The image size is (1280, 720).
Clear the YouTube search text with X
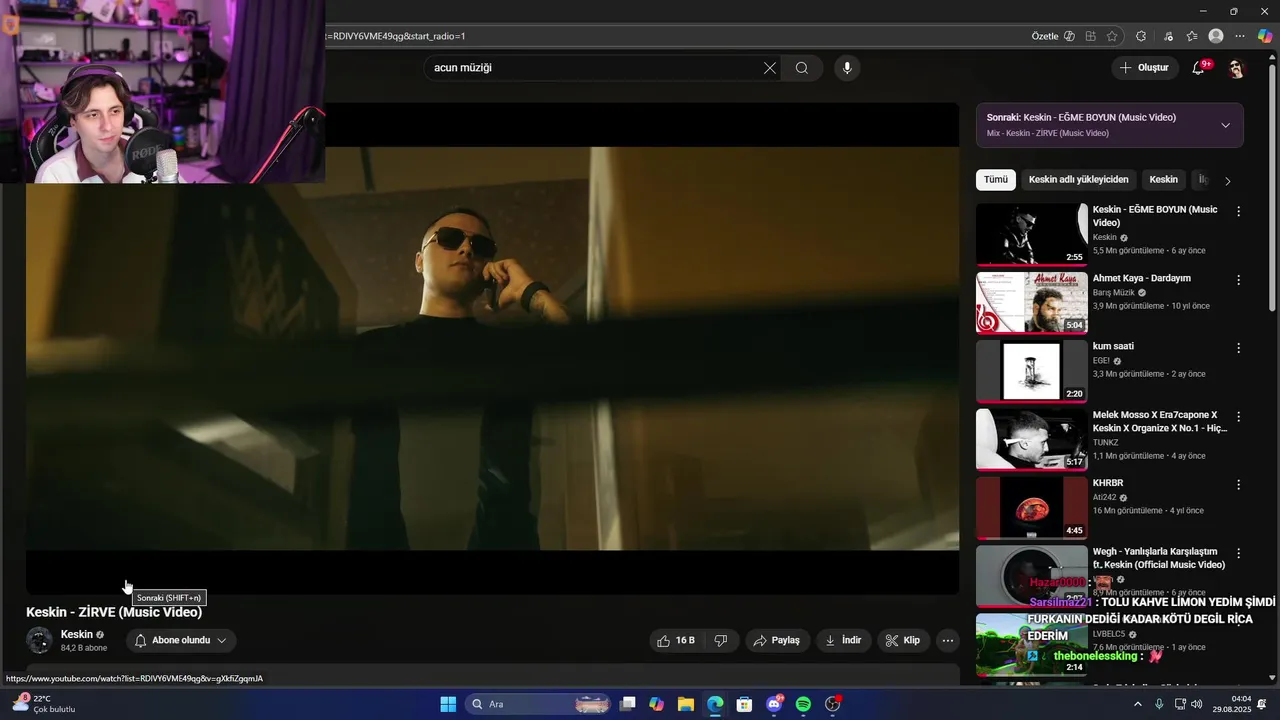click(769, 68)
